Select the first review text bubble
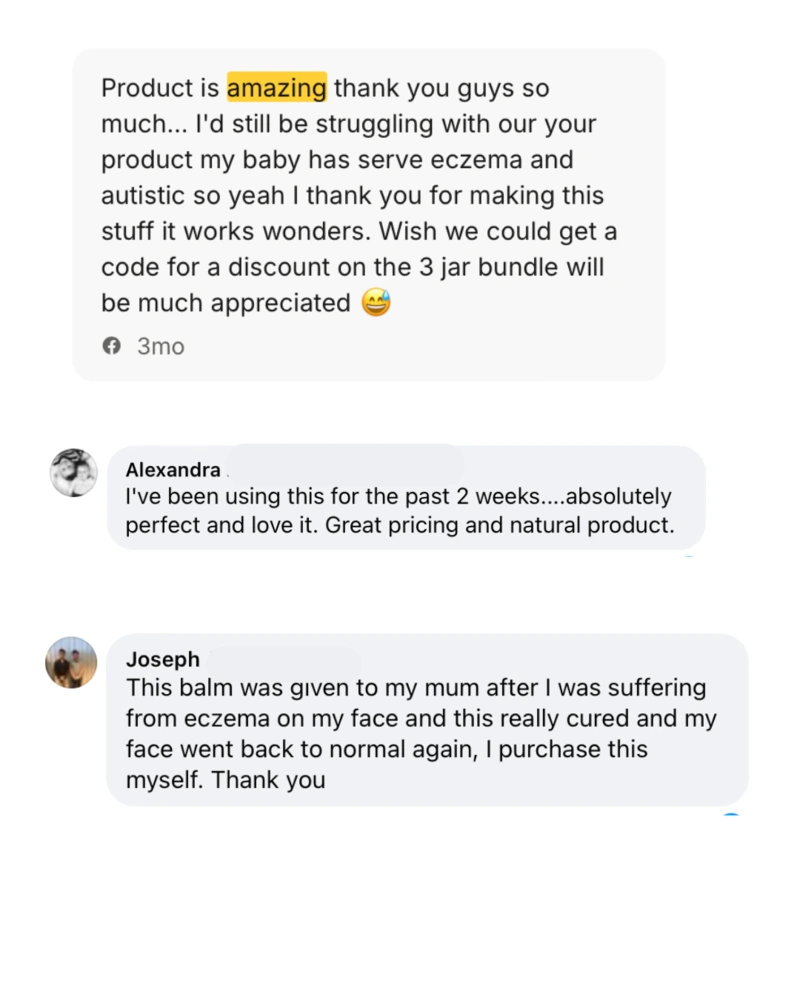This screenshot has height=1000, width=800. 370,210
